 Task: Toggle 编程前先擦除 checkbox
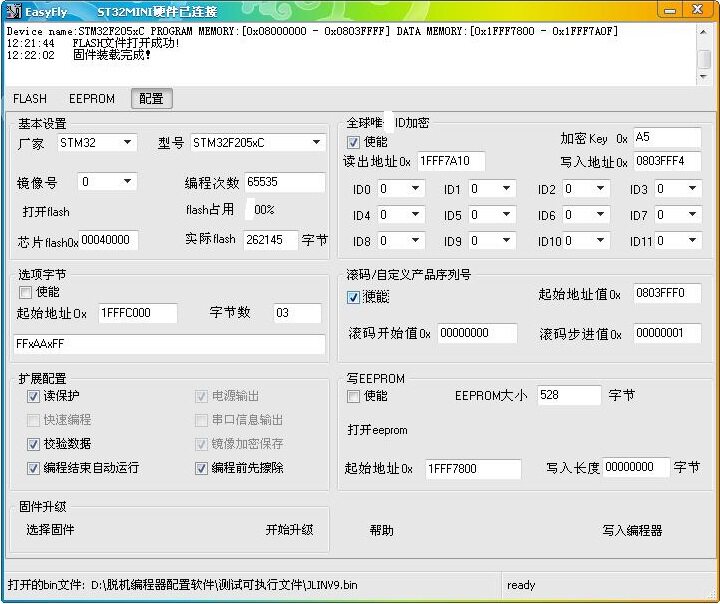click(x=201, y=468)
